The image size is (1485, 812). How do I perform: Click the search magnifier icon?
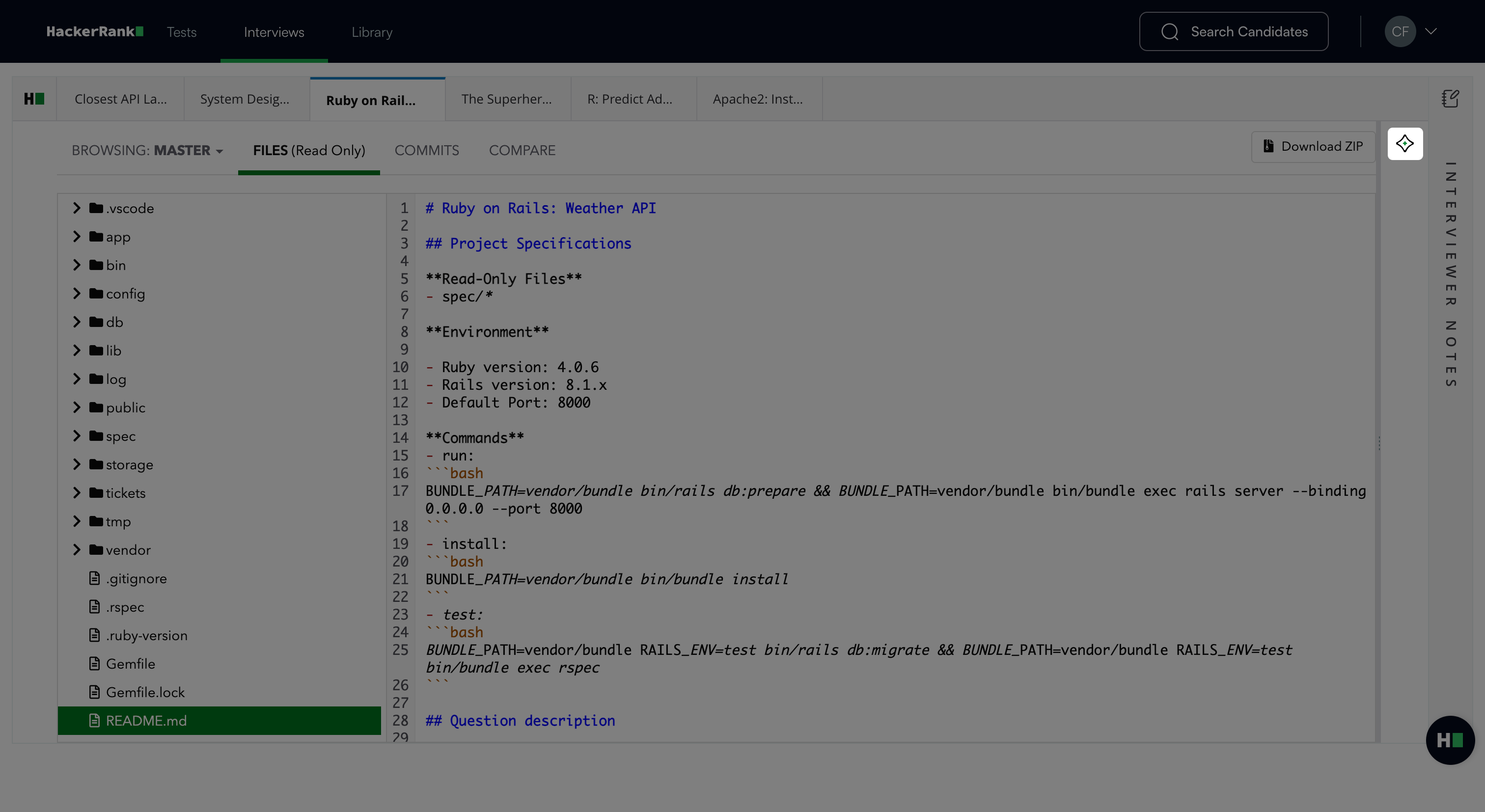tap(1170, 32)
